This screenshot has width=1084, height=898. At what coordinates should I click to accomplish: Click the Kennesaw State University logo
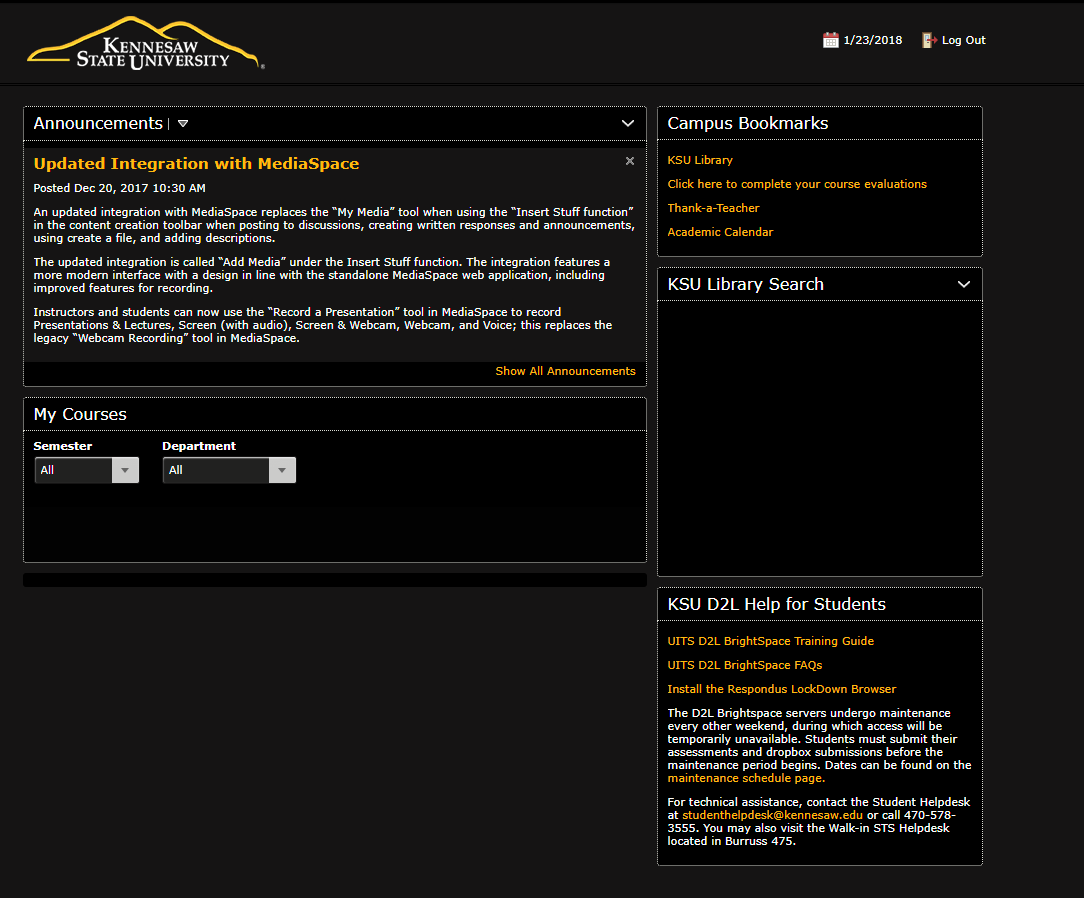coord(143,42)
